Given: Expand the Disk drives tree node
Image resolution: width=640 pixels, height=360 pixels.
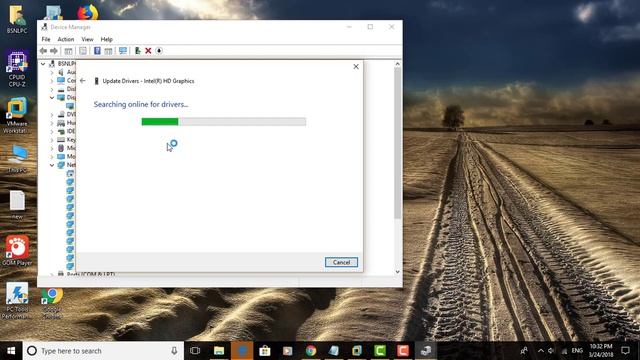Looking at the screenshot, I should (52, 89).
